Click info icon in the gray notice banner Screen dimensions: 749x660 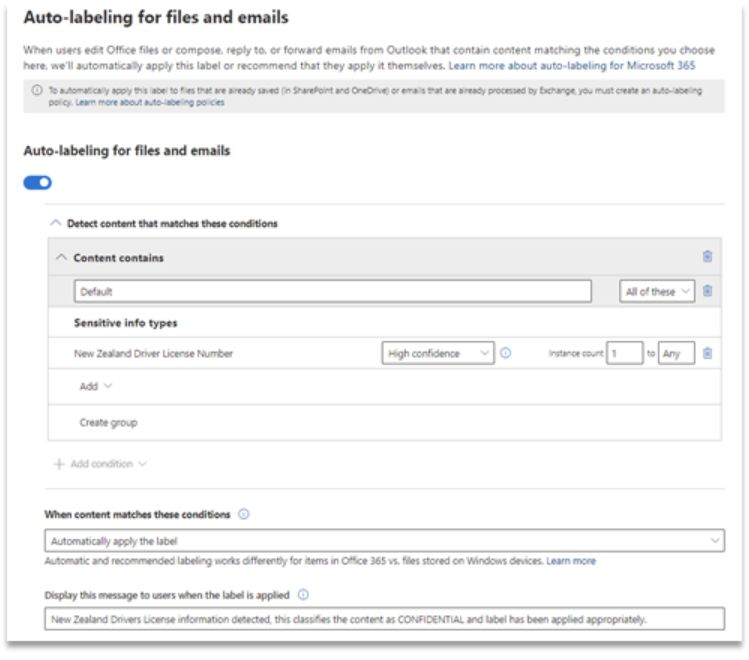[x=37, y=91]
